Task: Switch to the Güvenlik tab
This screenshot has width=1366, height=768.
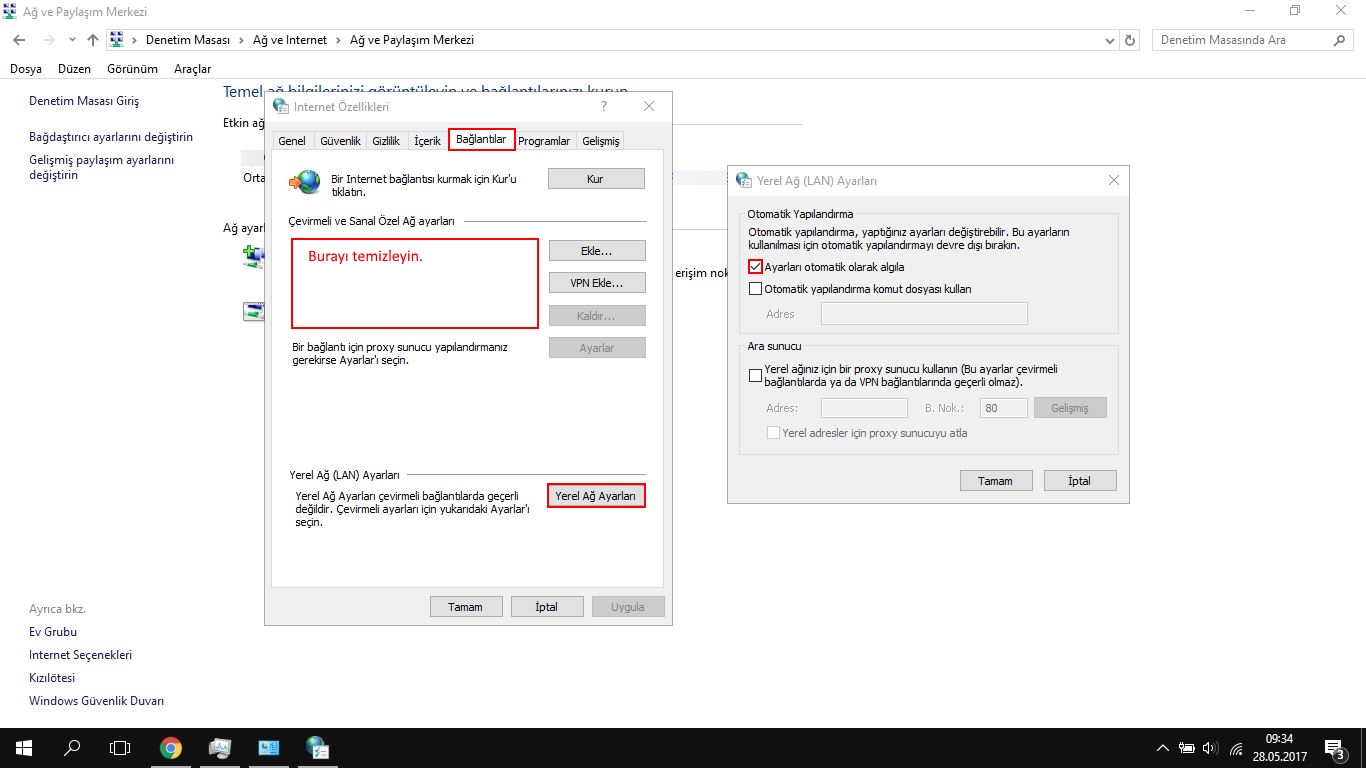Action: pos(340,141)
